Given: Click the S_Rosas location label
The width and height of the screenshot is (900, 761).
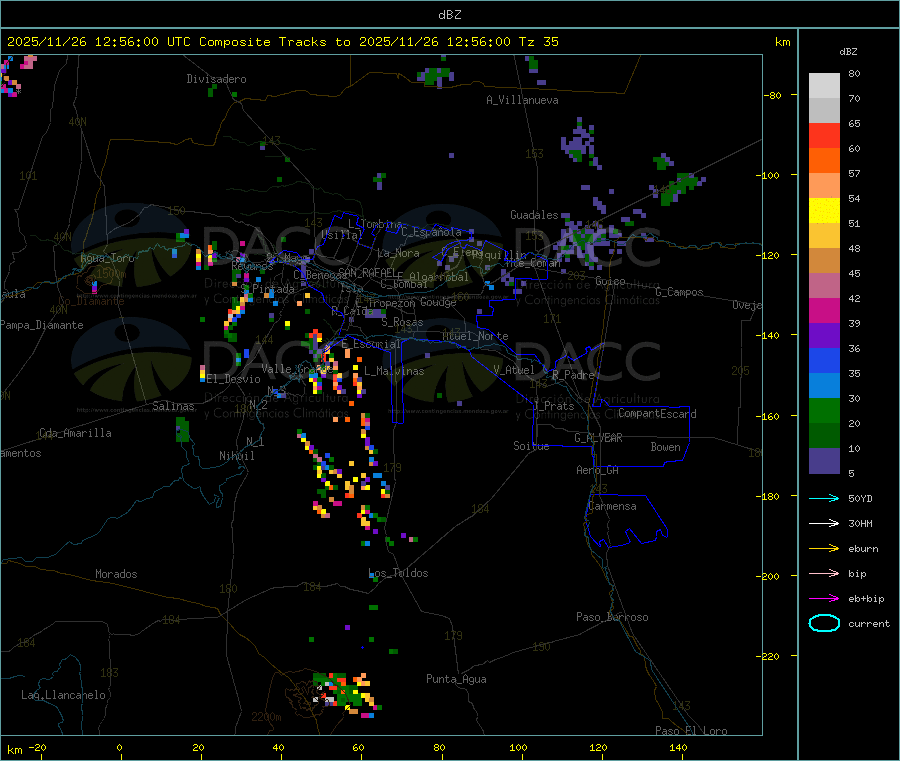Looking at the screenshot, I should coord(402,322).
